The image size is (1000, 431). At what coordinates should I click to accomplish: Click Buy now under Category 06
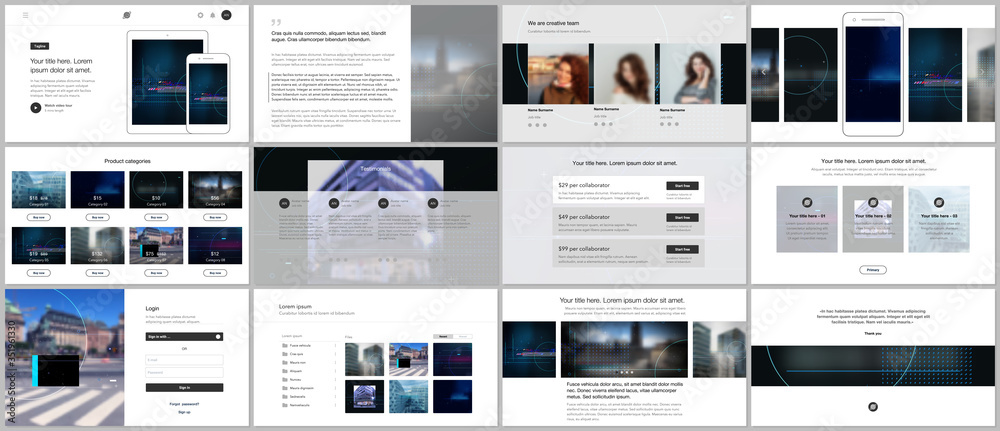point(97,273)
